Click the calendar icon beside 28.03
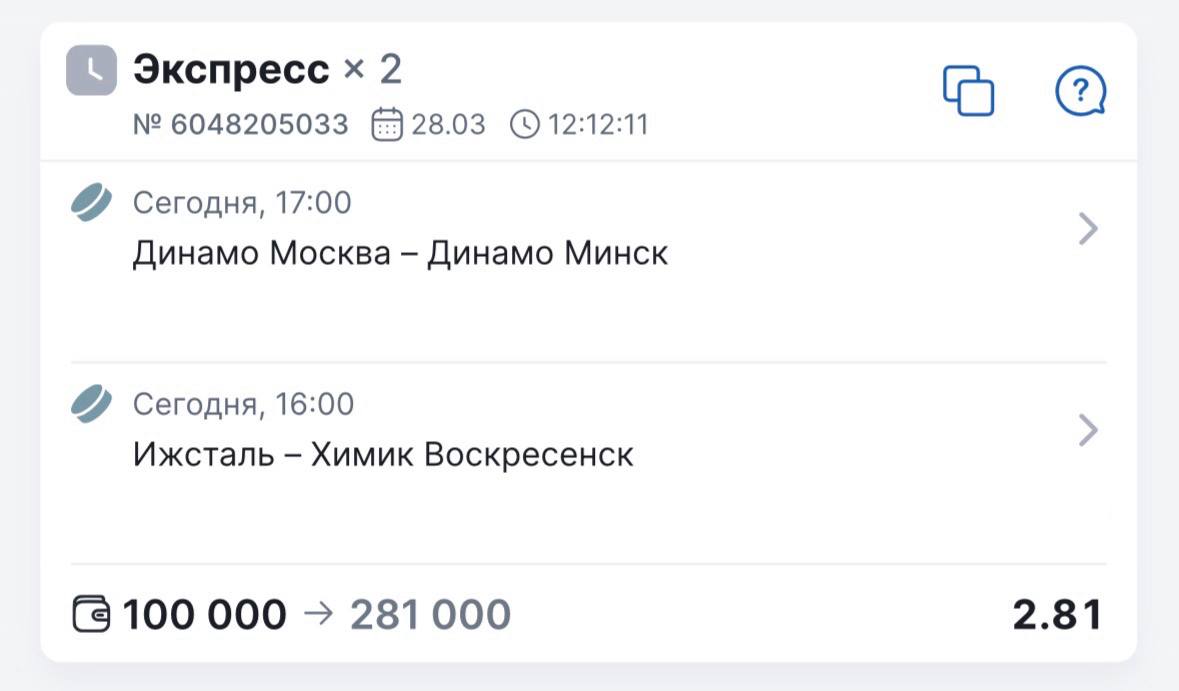The image size is (1179, 691). (387, 125)
